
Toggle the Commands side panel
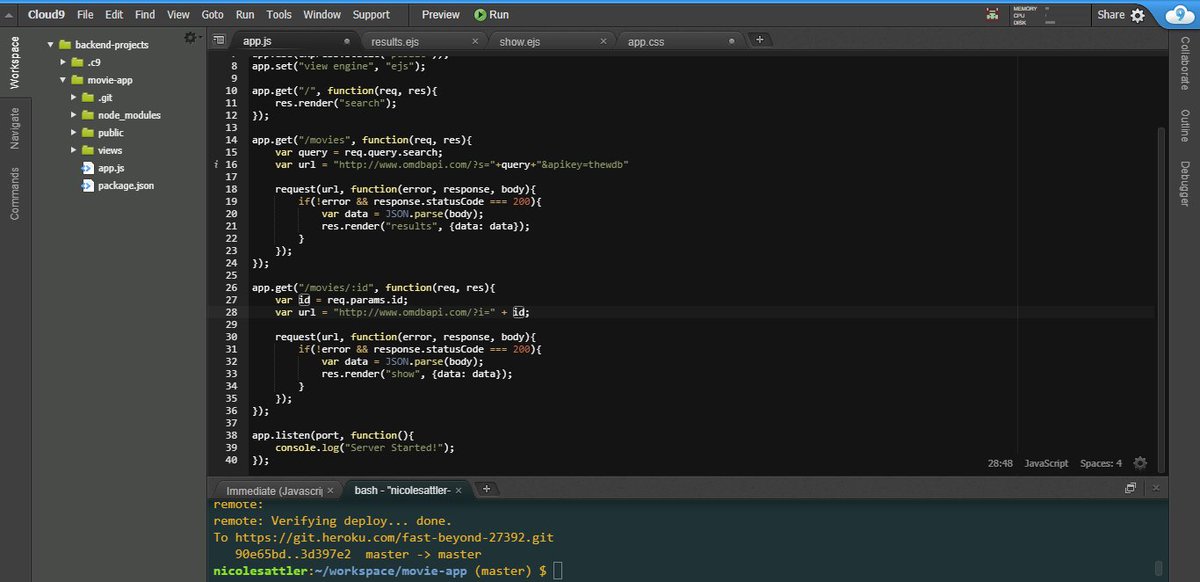(14, 193)
